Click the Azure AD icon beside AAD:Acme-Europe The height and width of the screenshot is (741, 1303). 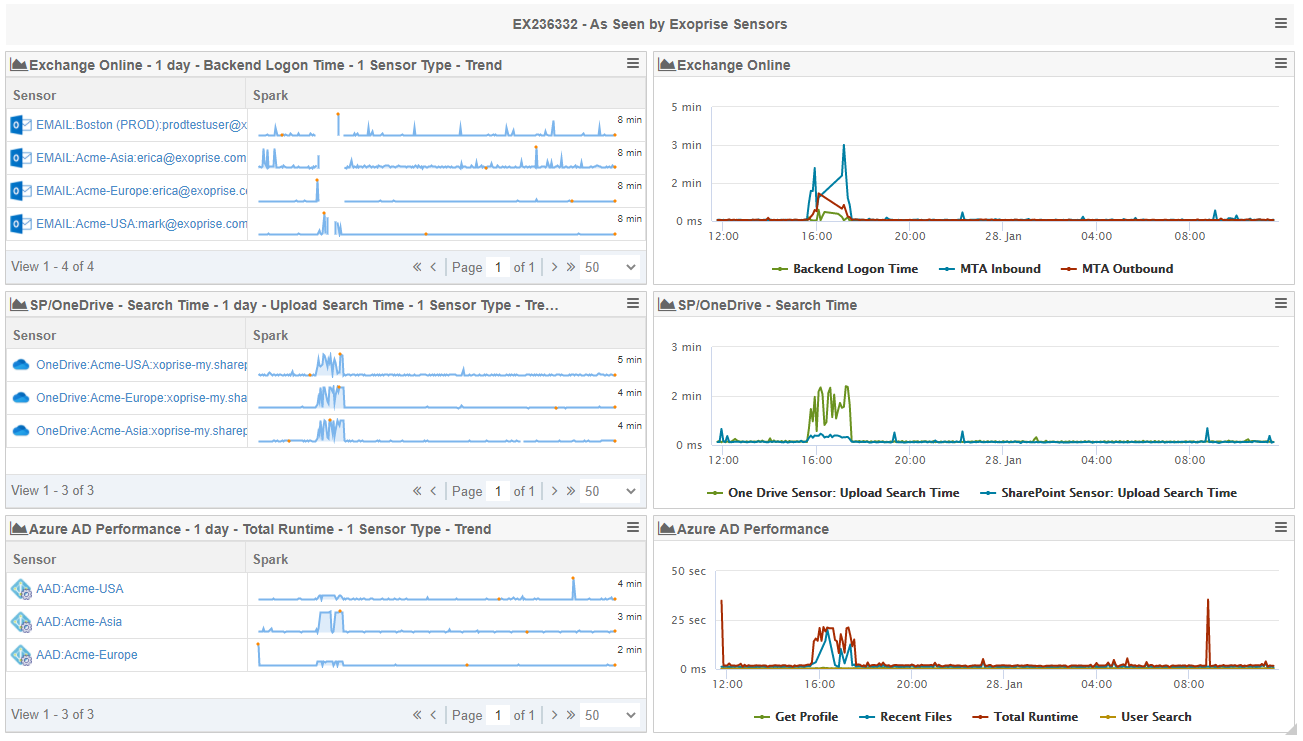click(21, 653)
